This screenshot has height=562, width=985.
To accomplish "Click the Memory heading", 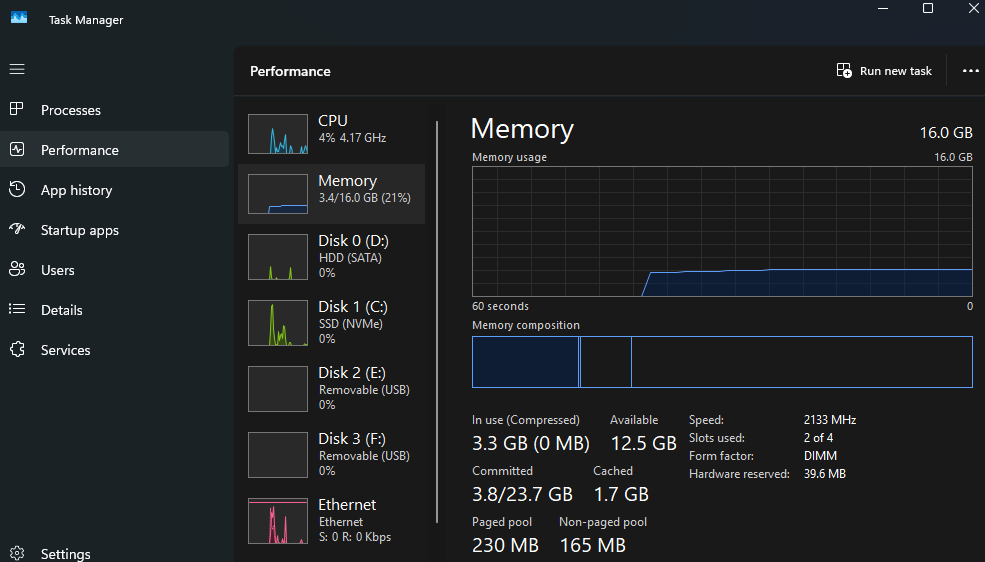I will 522,129.
